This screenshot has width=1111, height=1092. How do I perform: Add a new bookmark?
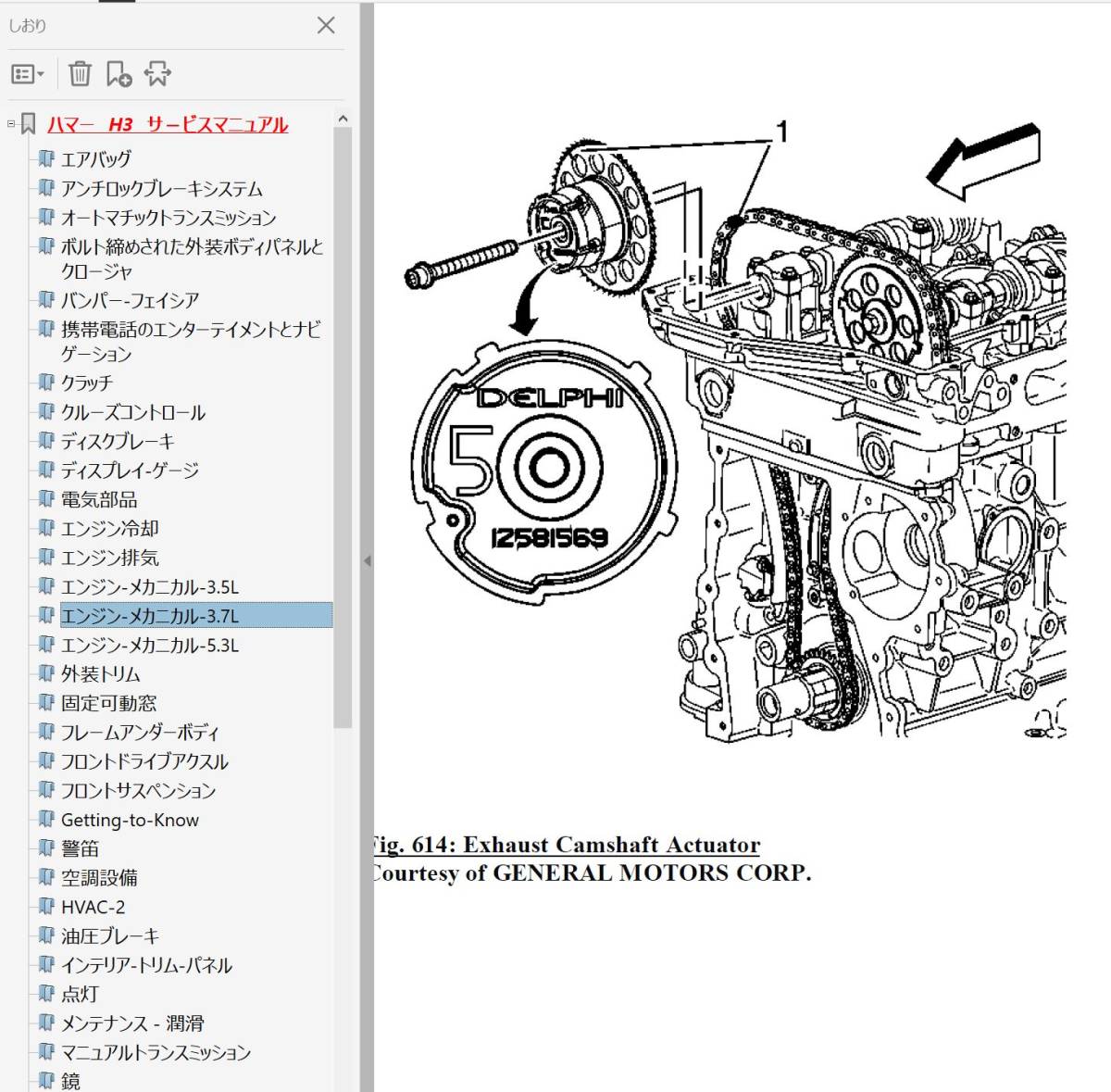(119, 73)
